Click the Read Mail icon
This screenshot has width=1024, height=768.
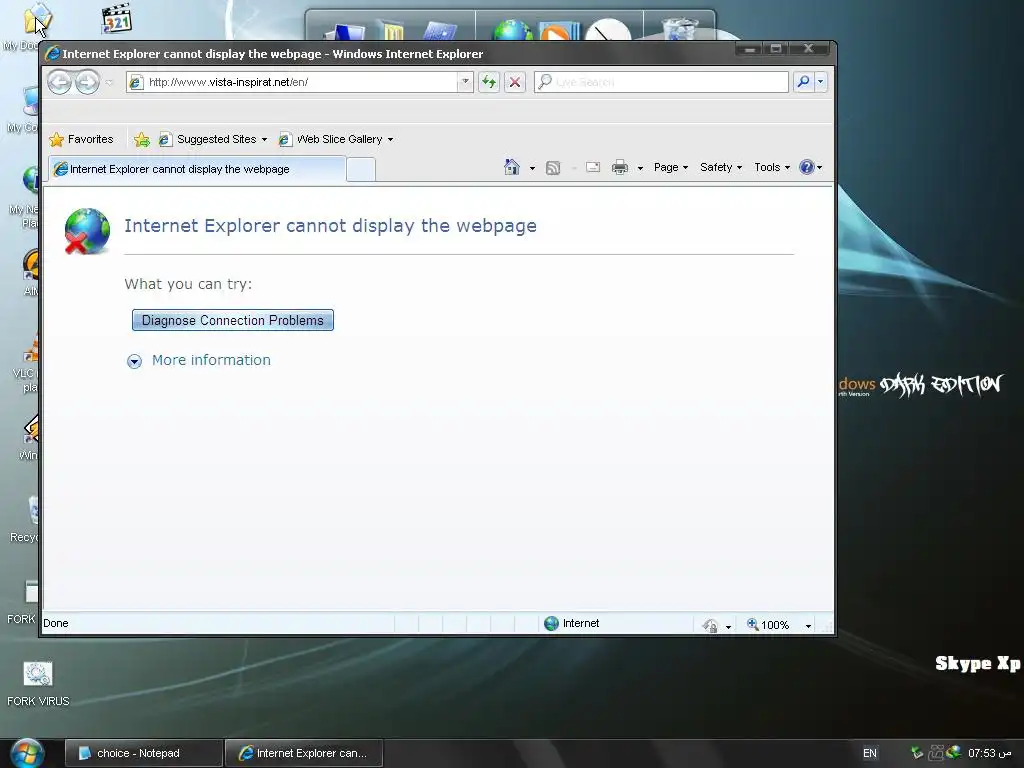[x=593, y=167]
